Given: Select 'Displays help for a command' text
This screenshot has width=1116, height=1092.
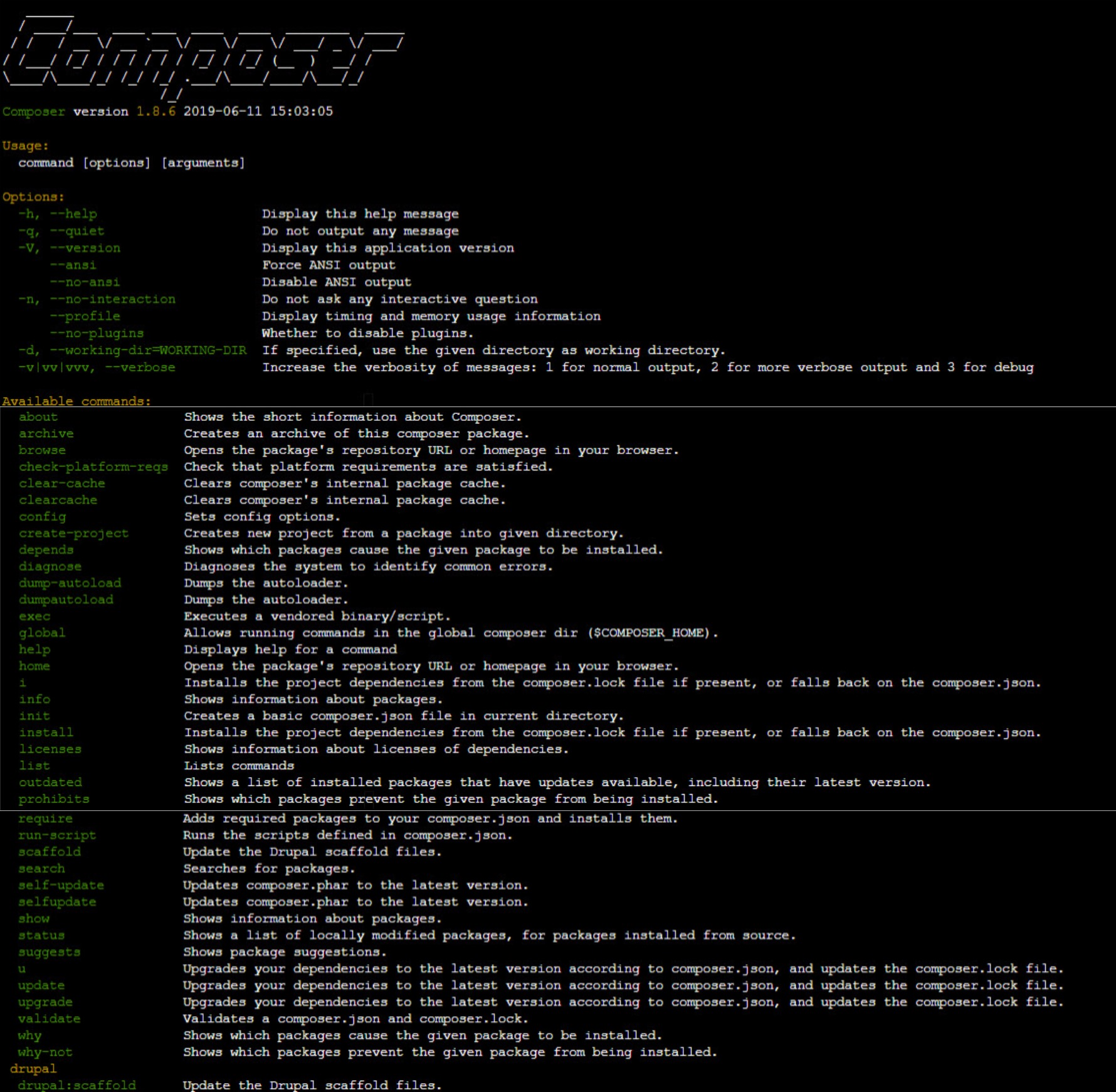Looking at the screenshot, I should [290, 649].
